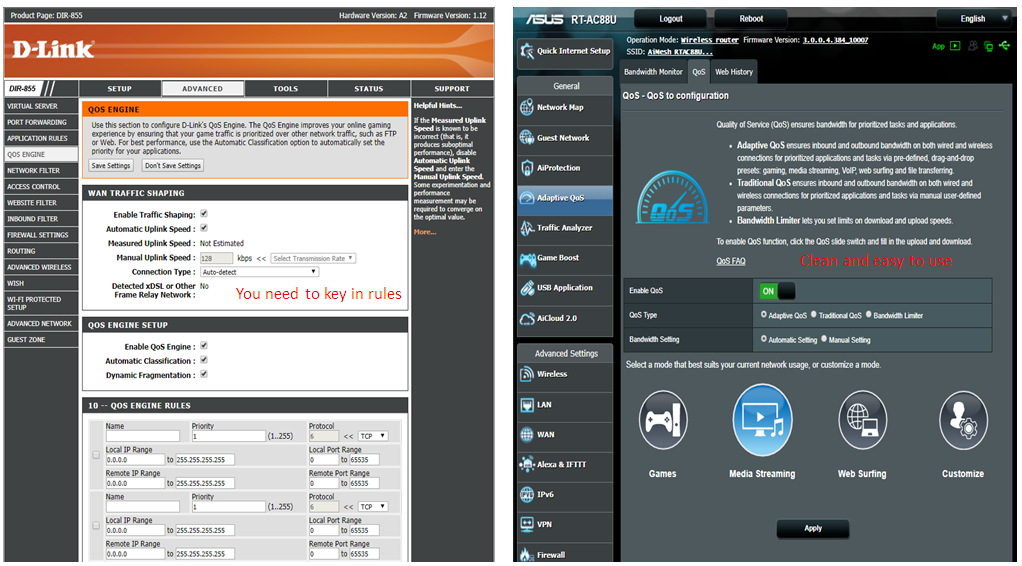Open AiCloud 2.0 icon
The width and height of the screenshot is (1022, 566).
coord(527,318)
